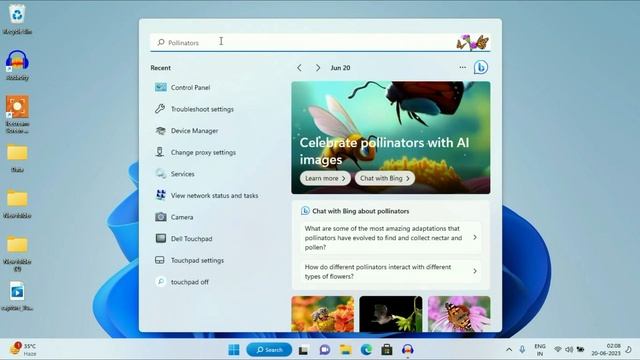This screenshot has height=360, width=640.
Task: Open Task View on the taskbar
Action: 303,350
